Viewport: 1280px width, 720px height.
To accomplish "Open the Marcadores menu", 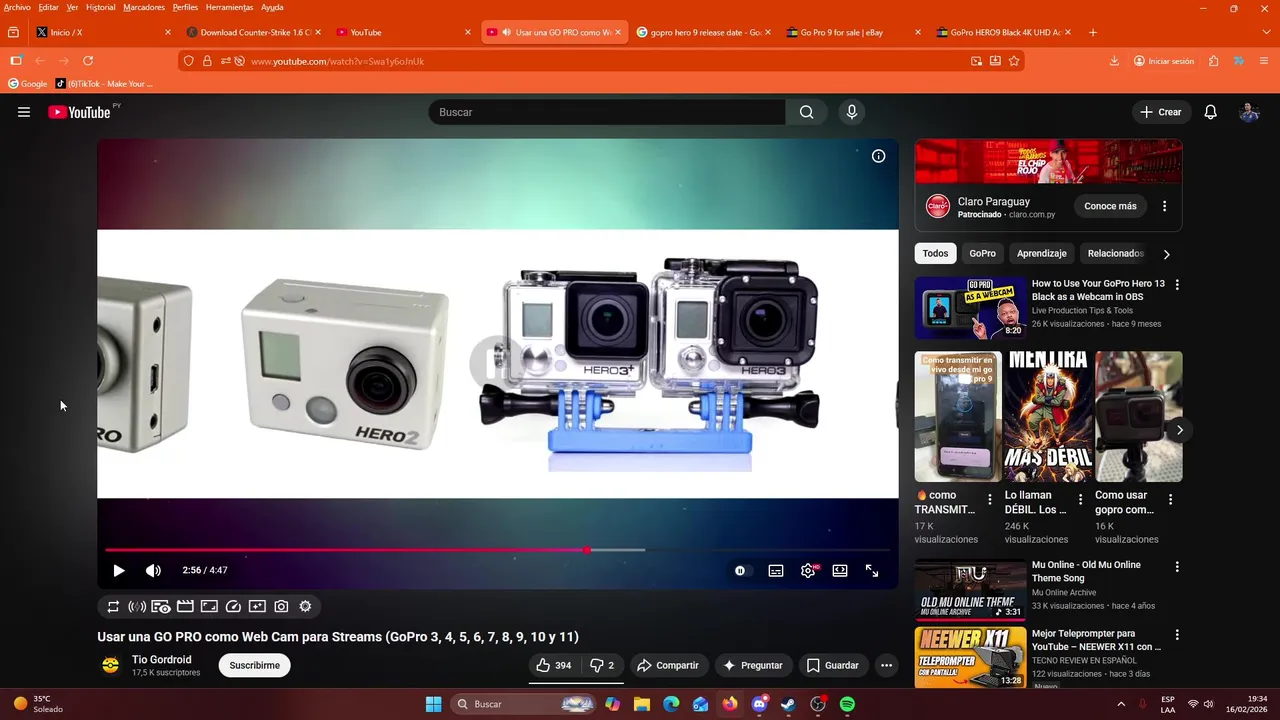I will pyautogui.click(x=143, y=7).
